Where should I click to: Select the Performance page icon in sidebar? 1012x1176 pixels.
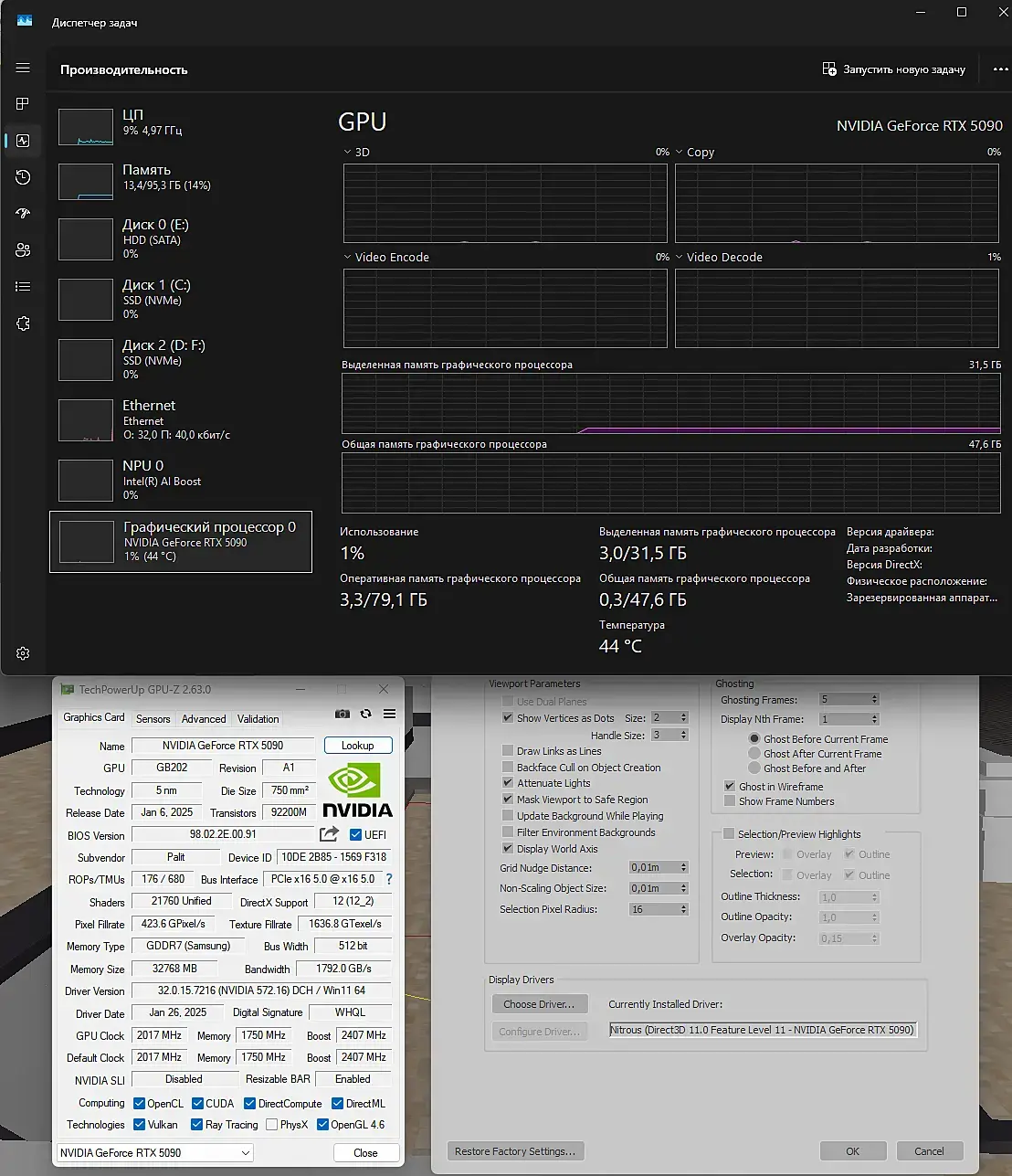click(x=23, y=141)
